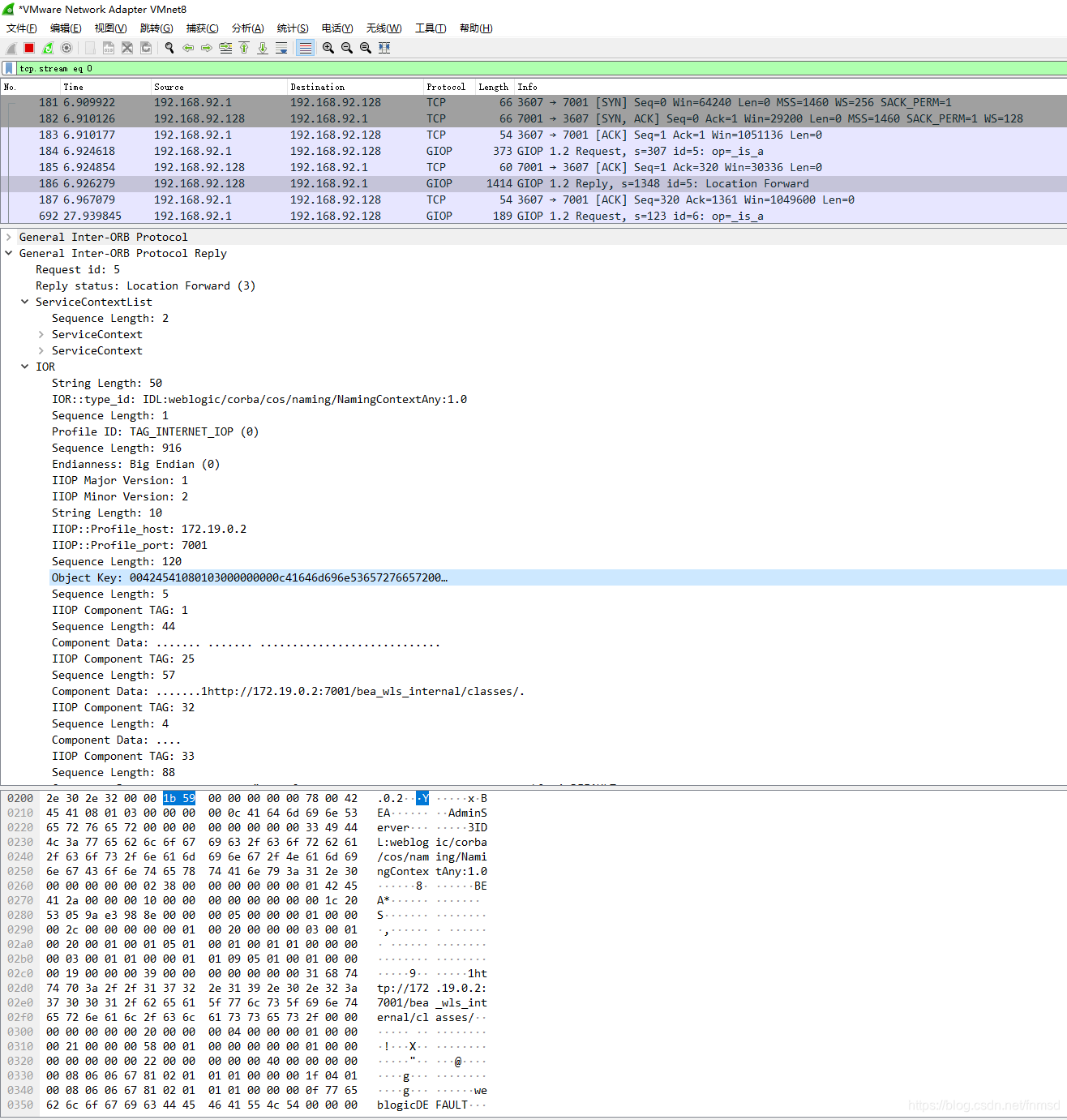Sort packets by Info column header
Viewport: 1067px width, 1120px height.
click(x=791, y=87)
